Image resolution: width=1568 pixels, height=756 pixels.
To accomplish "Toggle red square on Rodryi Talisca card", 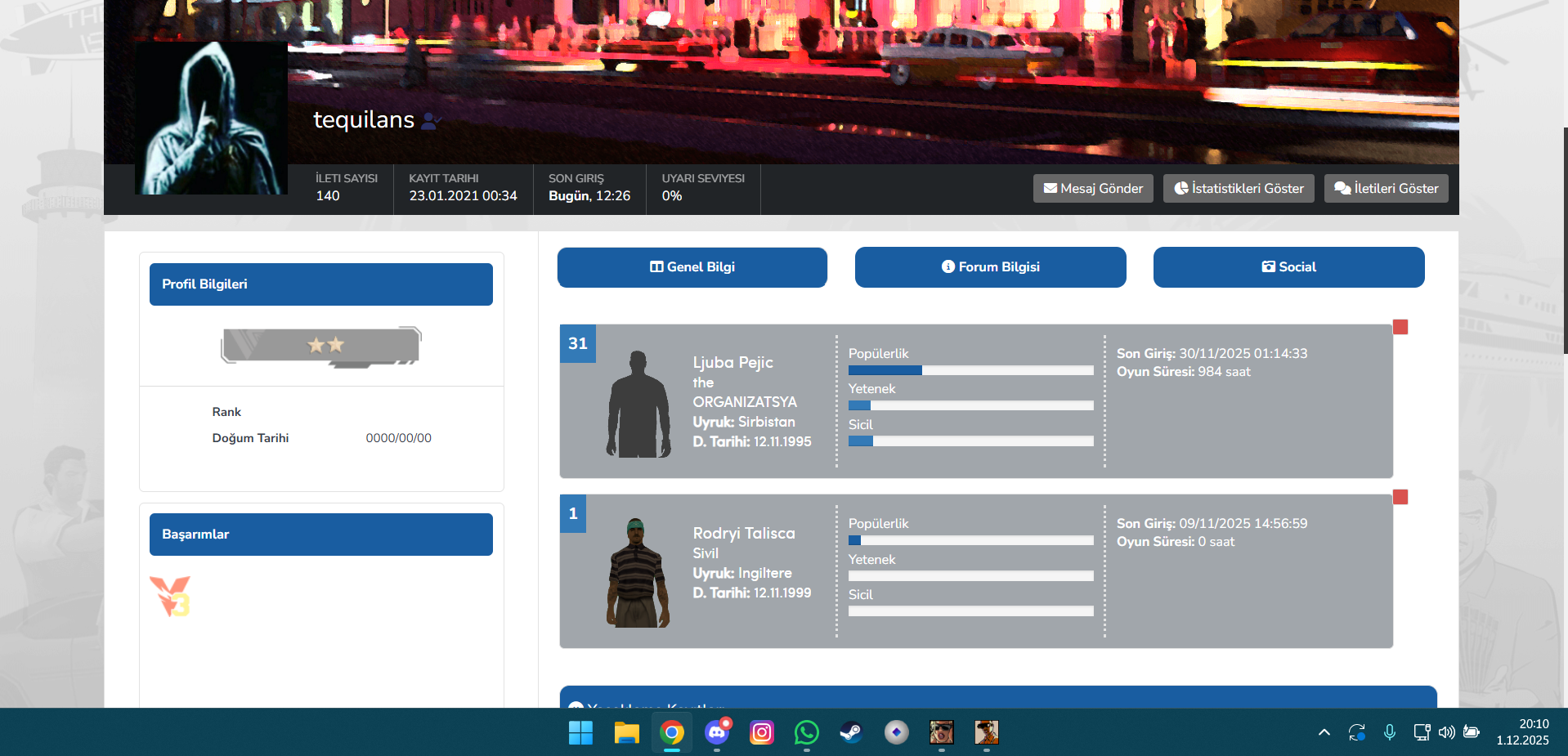I will click(x=1400, y=497).
